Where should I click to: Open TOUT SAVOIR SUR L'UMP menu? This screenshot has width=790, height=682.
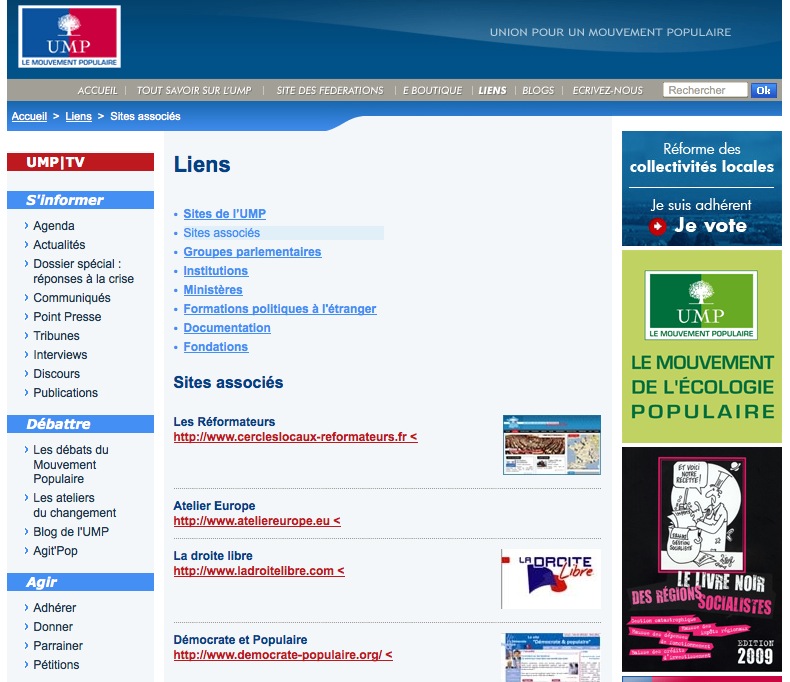[x=194, y=90]
